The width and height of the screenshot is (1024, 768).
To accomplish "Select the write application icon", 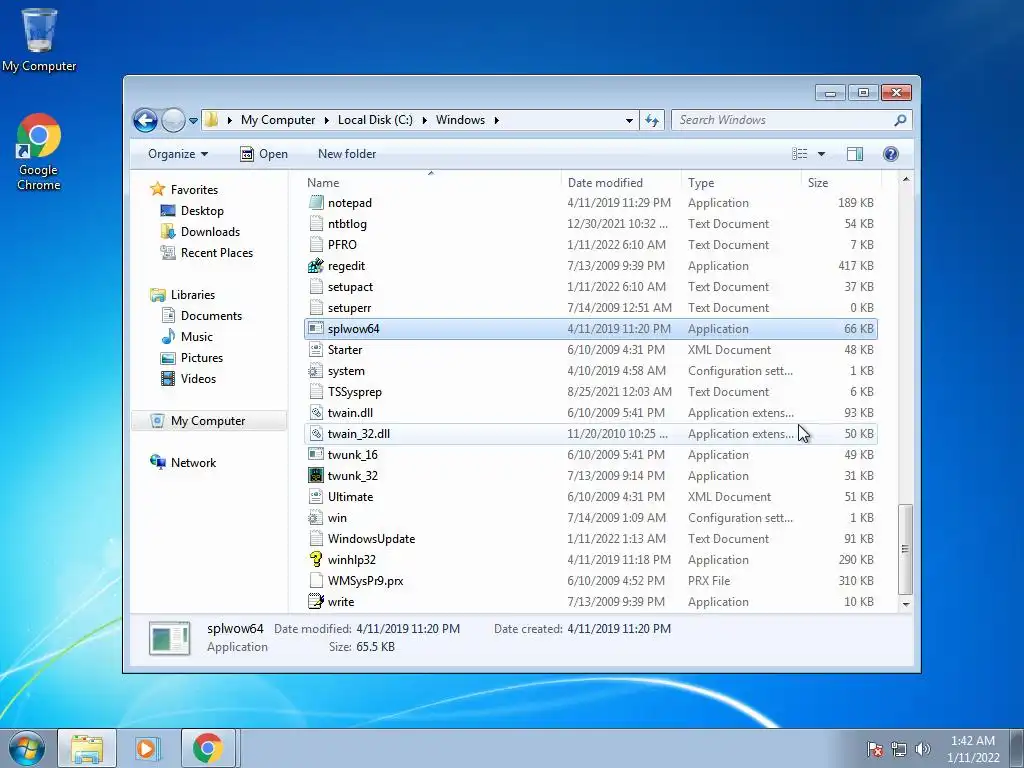I will click(316, 601).
